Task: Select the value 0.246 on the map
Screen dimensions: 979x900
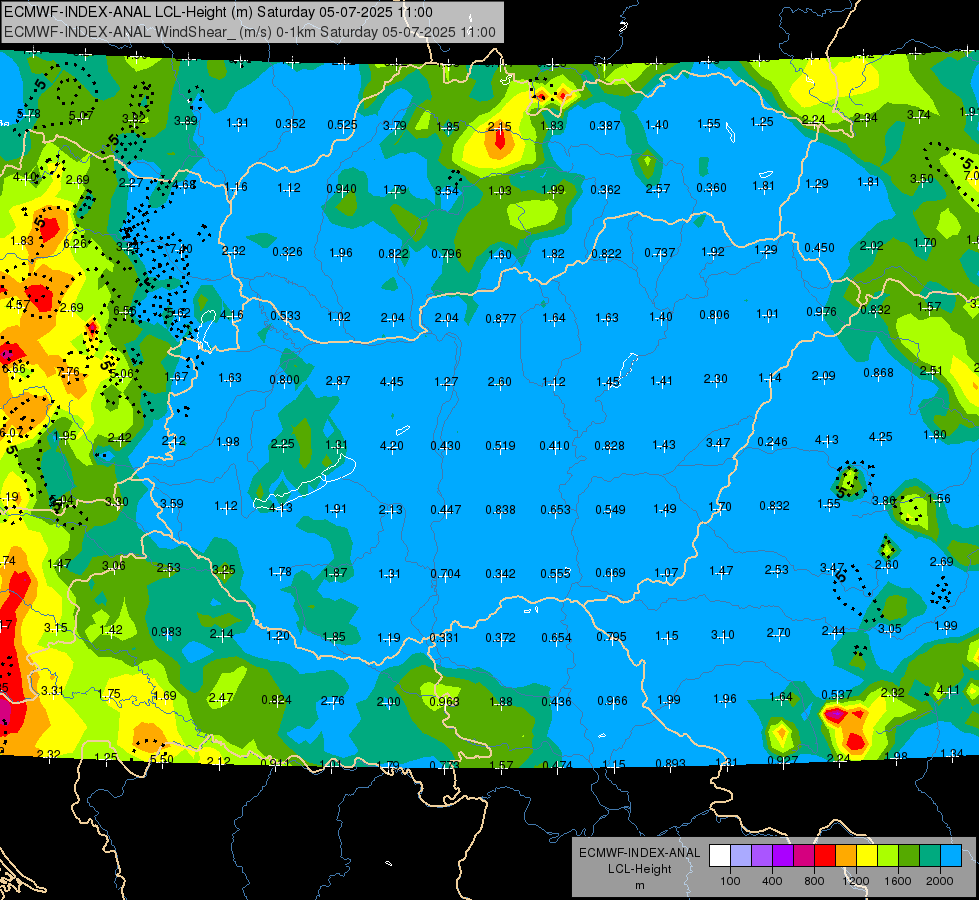Action: pyautogui.click(x=772, y=442)
